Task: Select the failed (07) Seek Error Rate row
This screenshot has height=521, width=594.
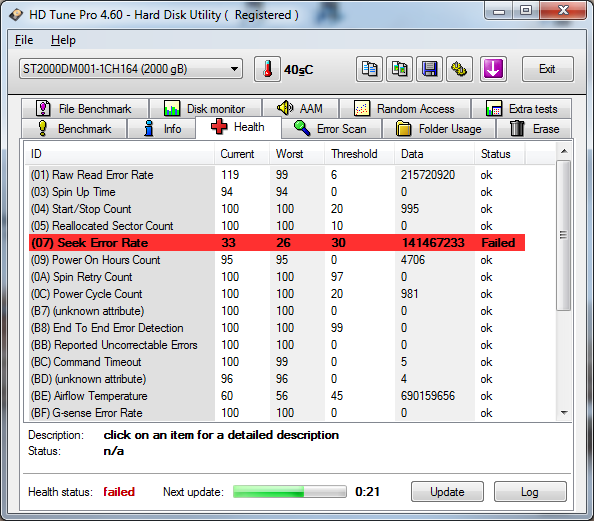Action: [277, 243]
